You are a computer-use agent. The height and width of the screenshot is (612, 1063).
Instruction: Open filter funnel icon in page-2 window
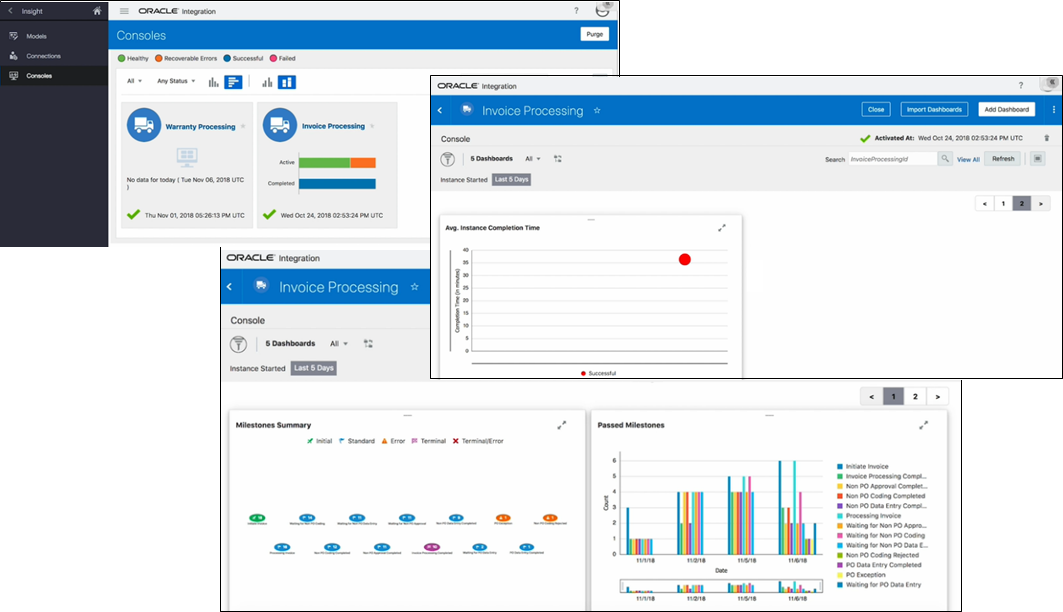[x=447, y=159]
